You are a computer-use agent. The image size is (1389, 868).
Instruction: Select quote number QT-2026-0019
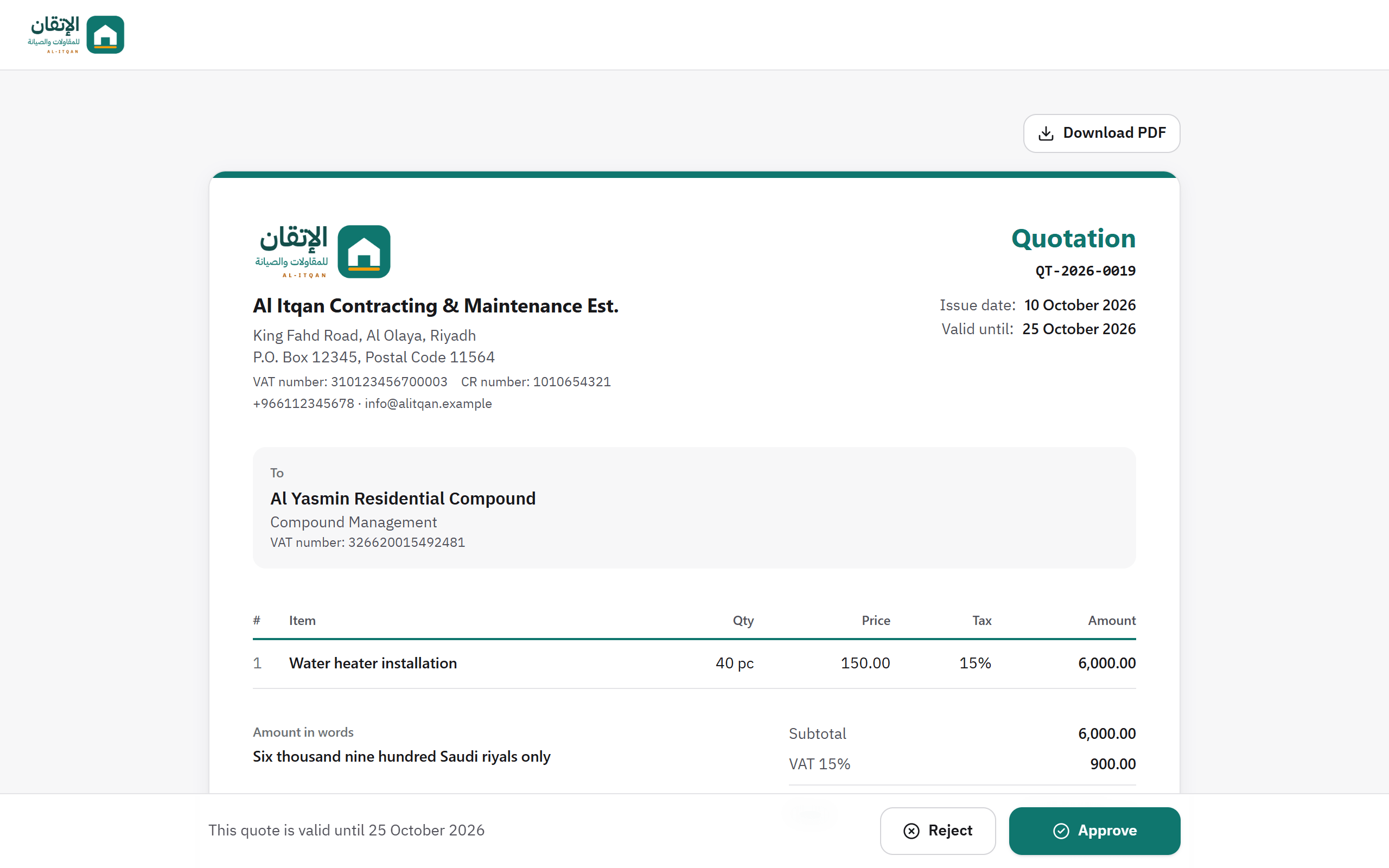[x=1085, y=271]
